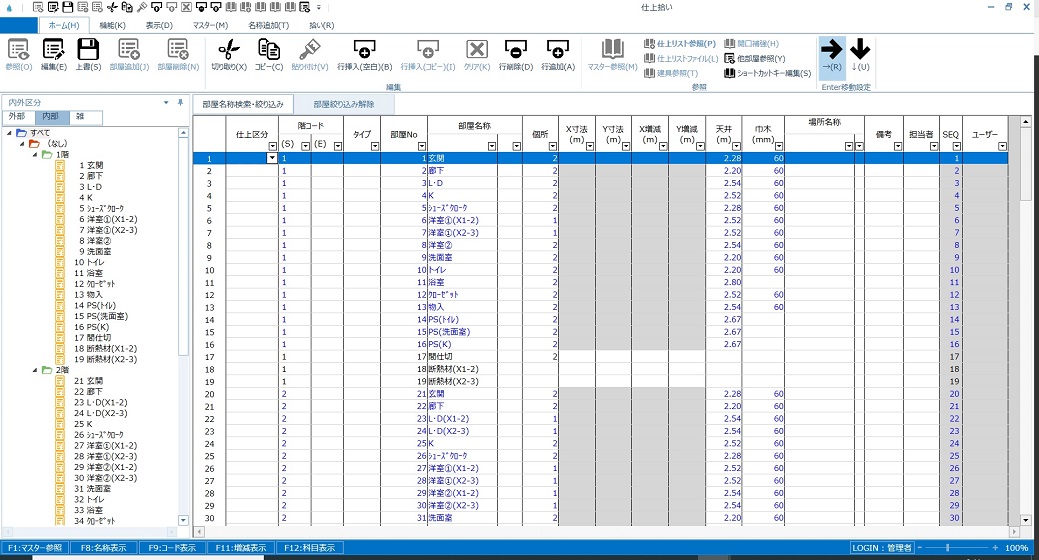Click F8:名称表示 status button

(x=103, y=548)
